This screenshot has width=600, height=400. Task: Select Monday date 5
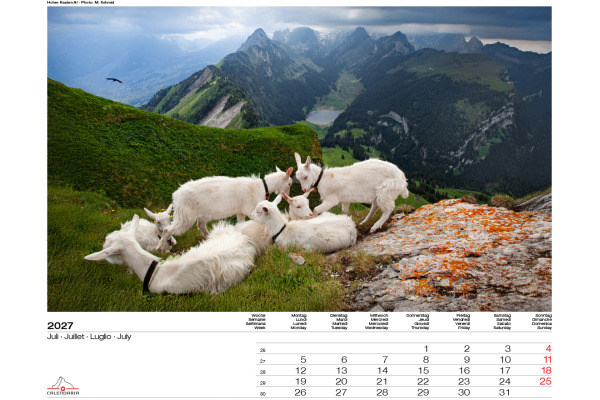(303, 360)
